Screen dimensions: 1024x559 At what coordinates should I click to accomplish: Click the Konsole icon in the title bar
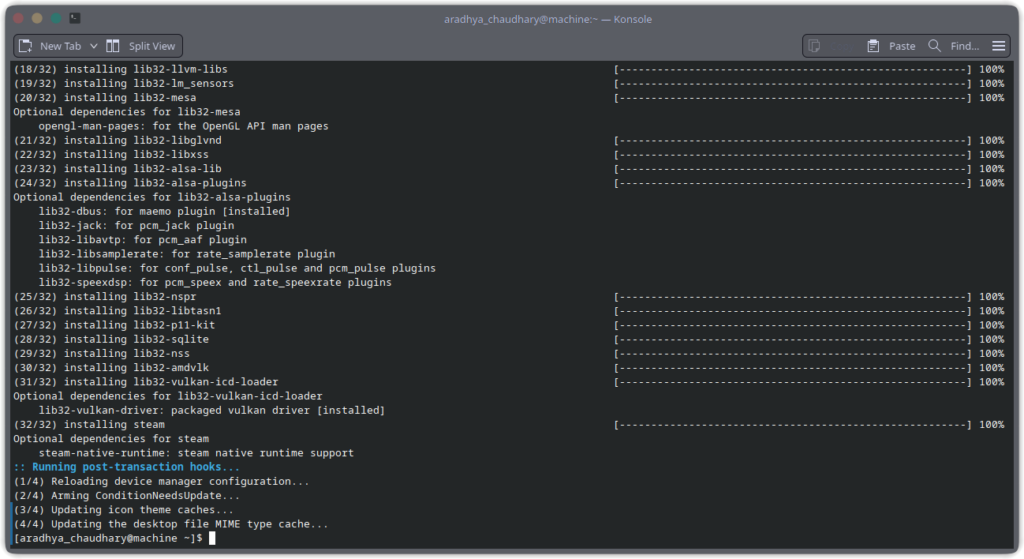point(76,18)
